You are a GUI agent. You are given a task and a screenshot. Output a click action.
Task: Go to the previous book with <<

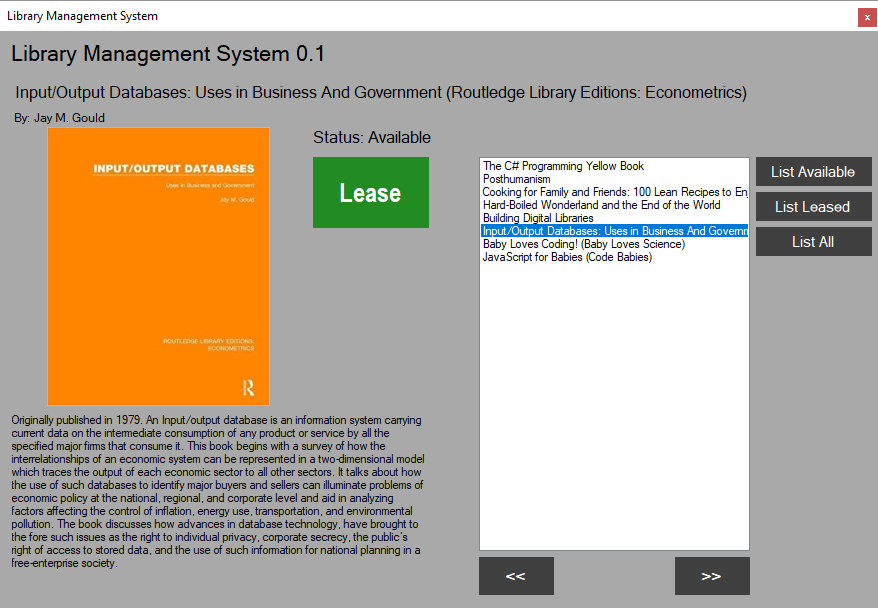point(516,576)
